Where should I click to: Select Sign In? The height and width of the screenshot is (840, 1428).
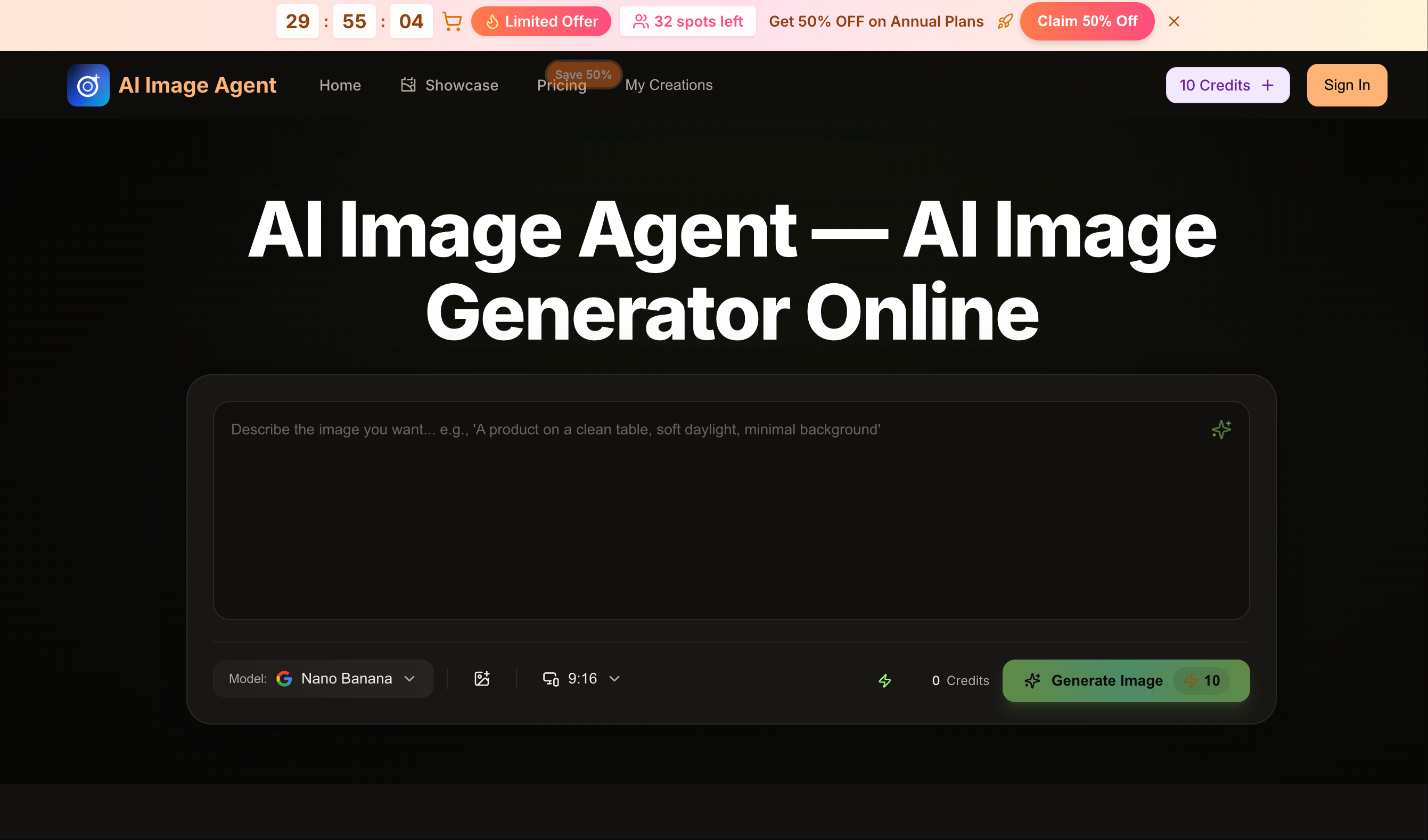1347,85
